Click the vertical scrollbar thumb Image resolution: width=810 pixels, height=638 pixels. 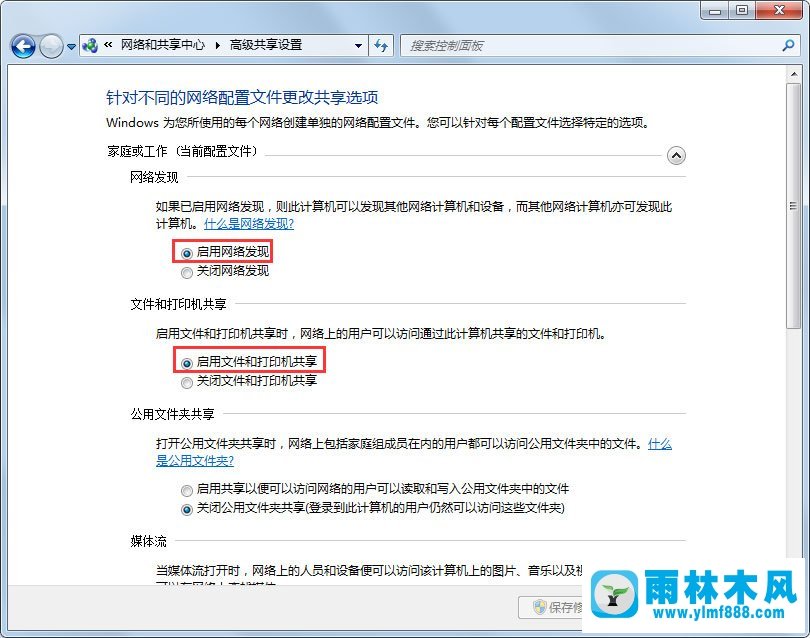tap(793, 205)
